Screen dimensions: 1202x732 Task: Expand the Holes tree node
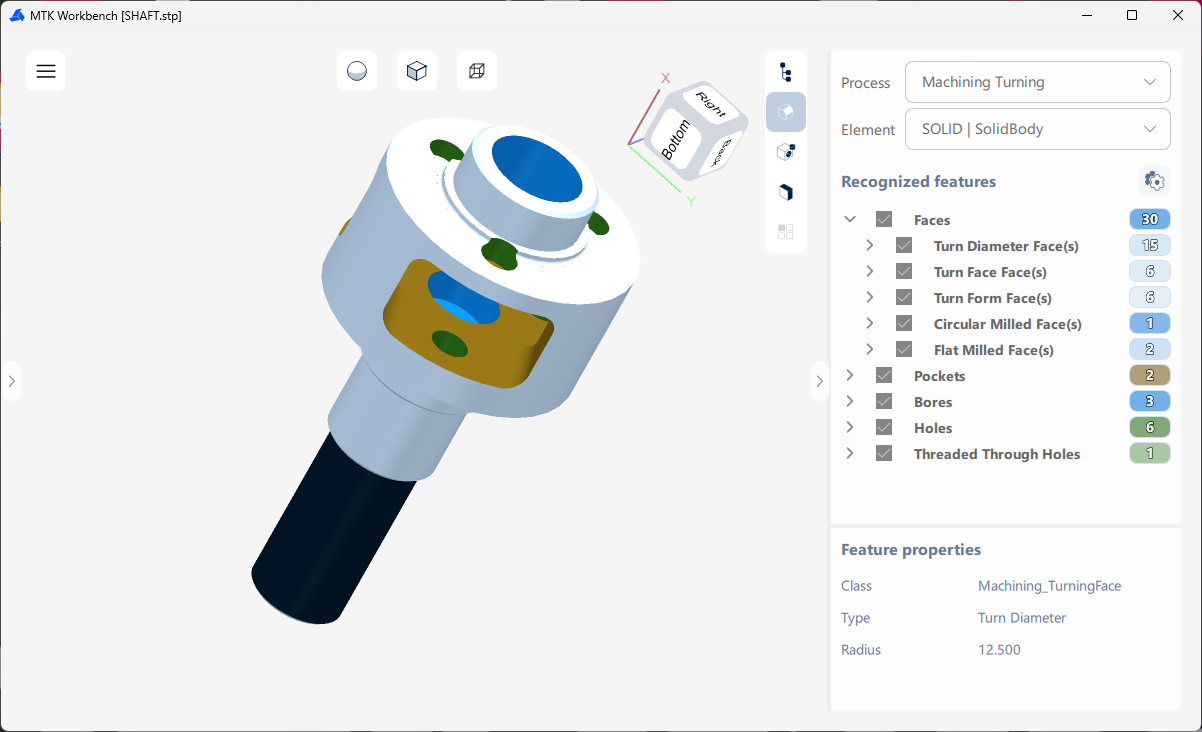click(x=850, y=427)
